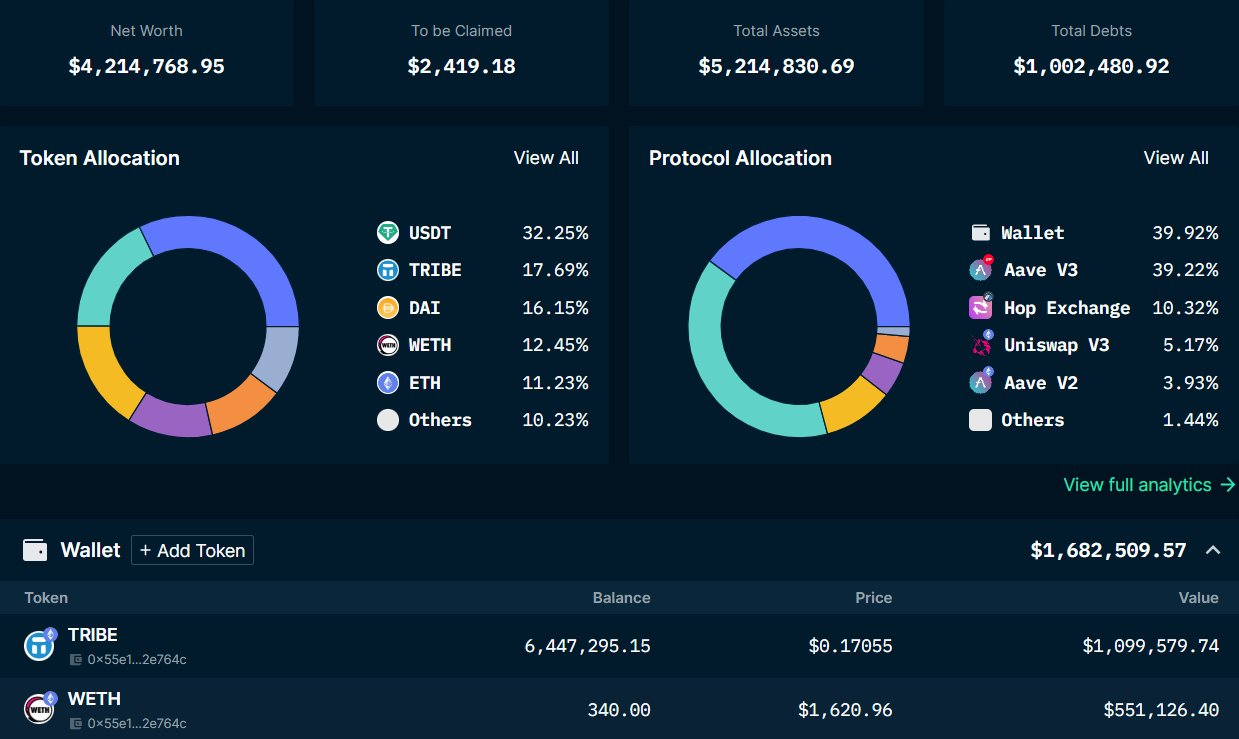The image size is (1239, 739).
Task: Click the Aave V2 protocol icon
Action: coord(980,382)
